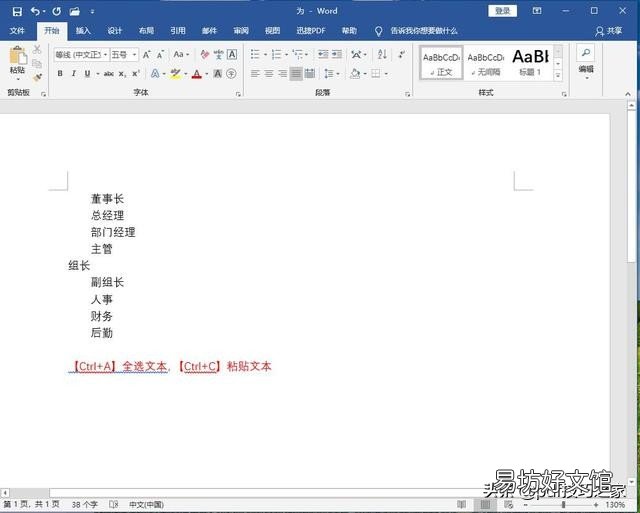This screenshot has height=513, width=640.
Task: Switch to the 插入 (Insert) tab
Action: pyautogui.click(x=83, y=31)
